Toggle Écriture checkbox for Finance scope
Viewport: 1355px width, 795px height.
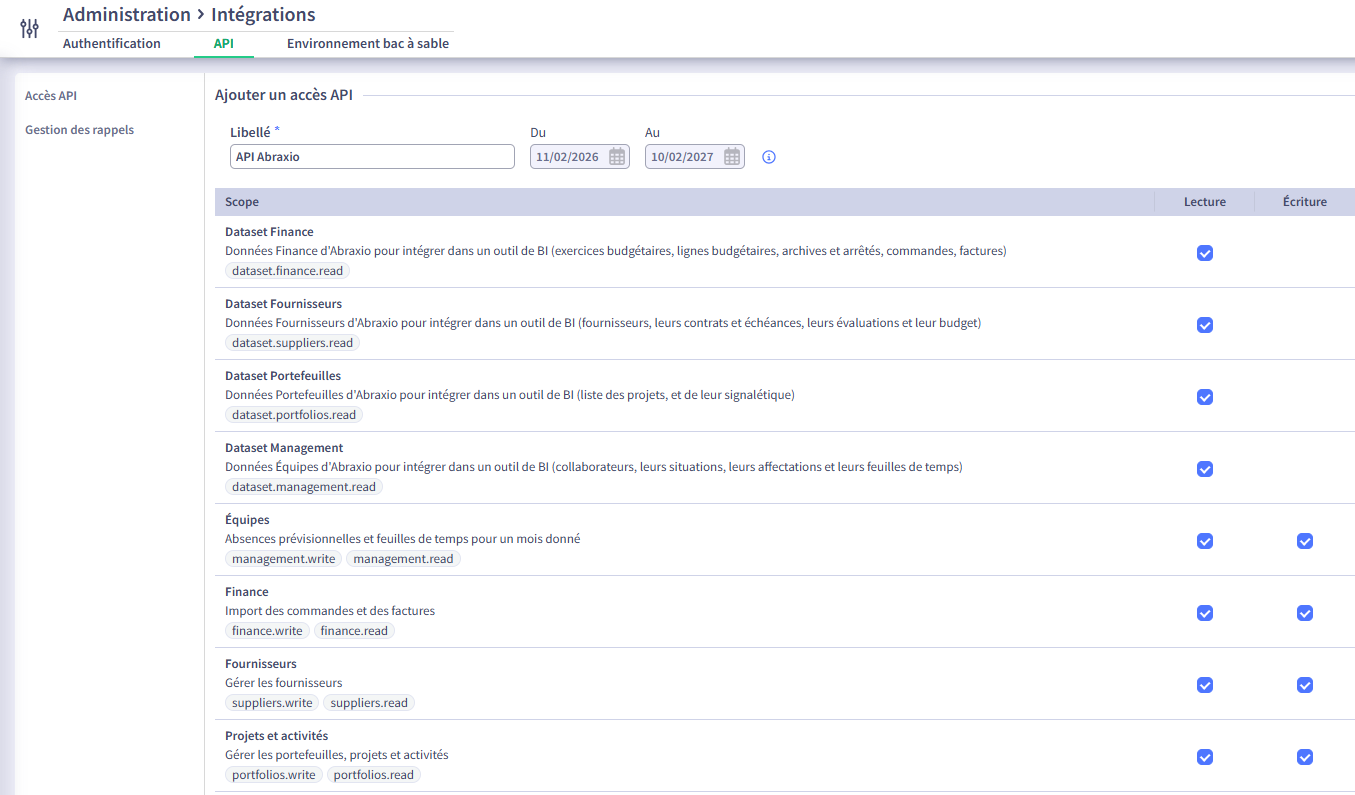click(1305, 613)
